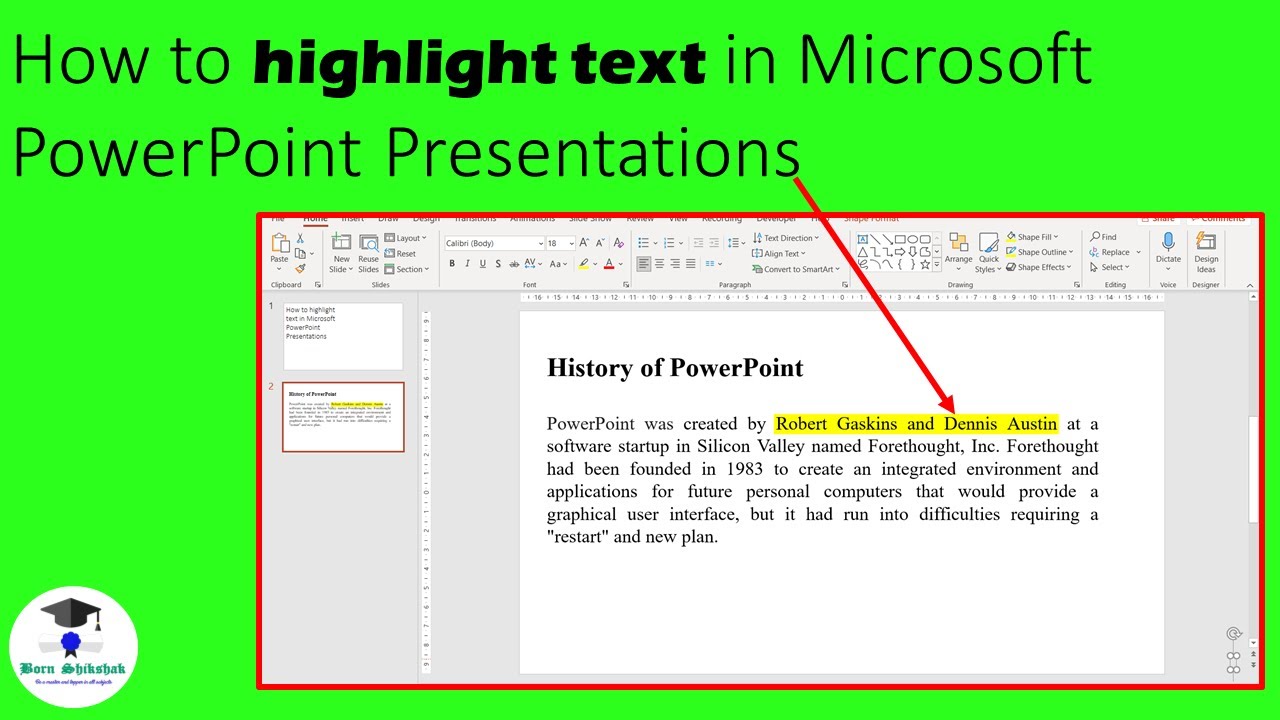Decrease the font size
Viewport: 1280px width, 720px height.
click(601, 243)
